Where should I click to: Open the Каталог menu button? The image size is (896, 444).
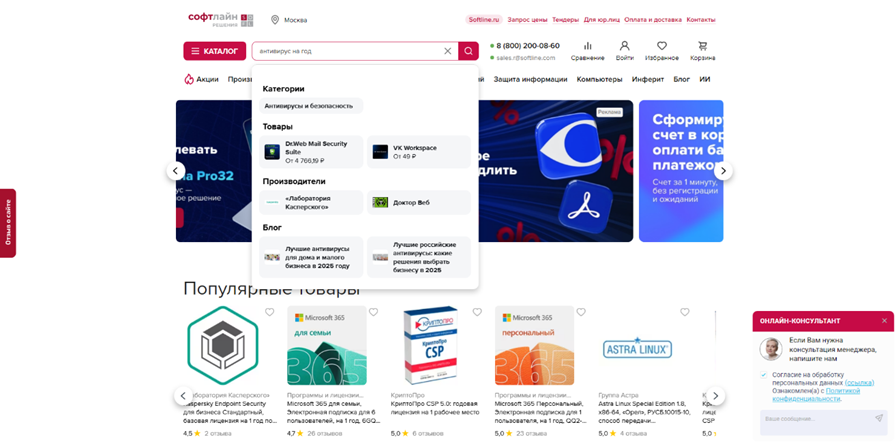pos(214,51)
